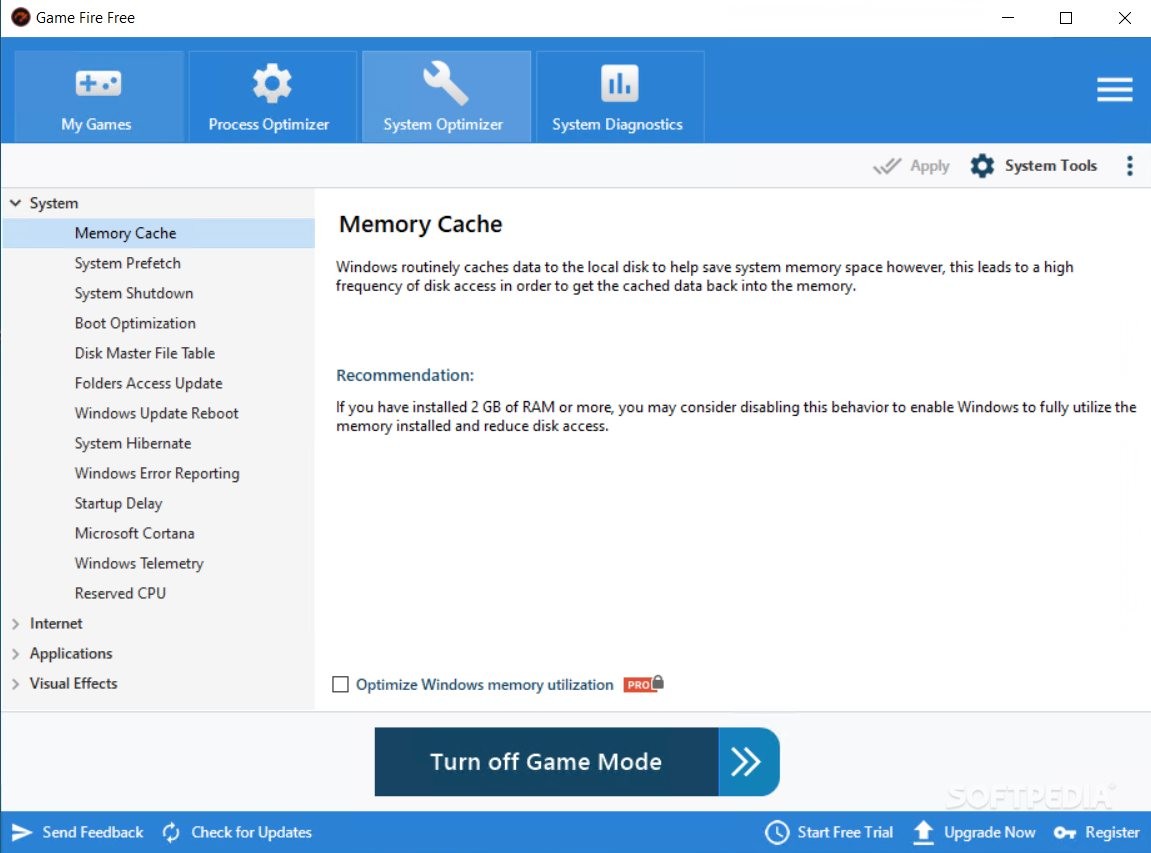Minimize the Game Fire window
The width and height of the screenshot is (1151, 853).
click(1008, 18)
